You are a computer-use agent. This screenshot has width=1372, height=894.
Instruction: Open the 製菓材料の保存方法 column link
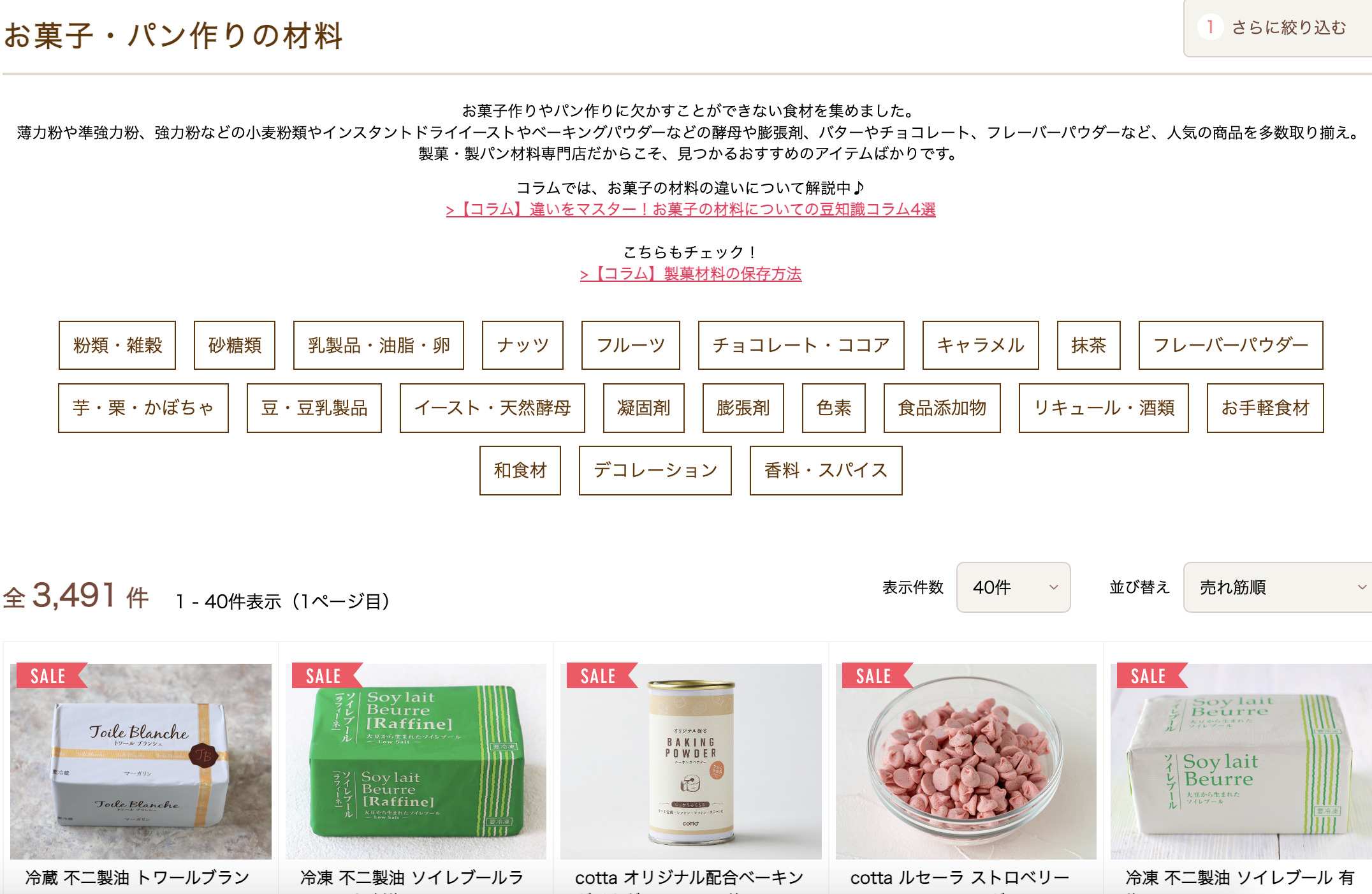[691, 274]
